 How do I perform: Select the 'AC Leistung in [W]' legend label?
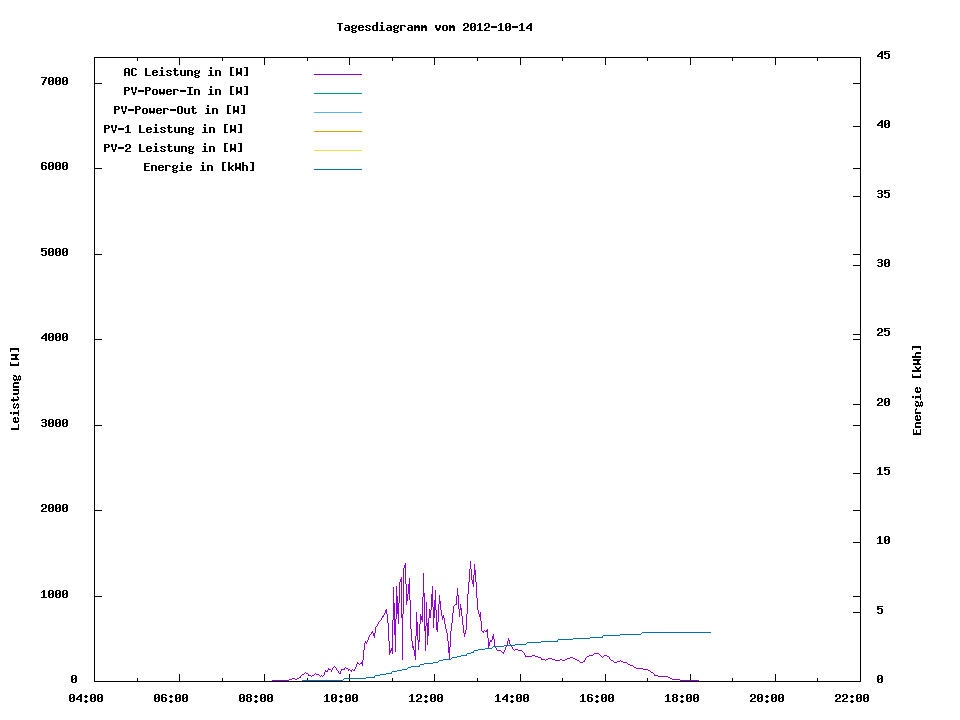point(186,72)
